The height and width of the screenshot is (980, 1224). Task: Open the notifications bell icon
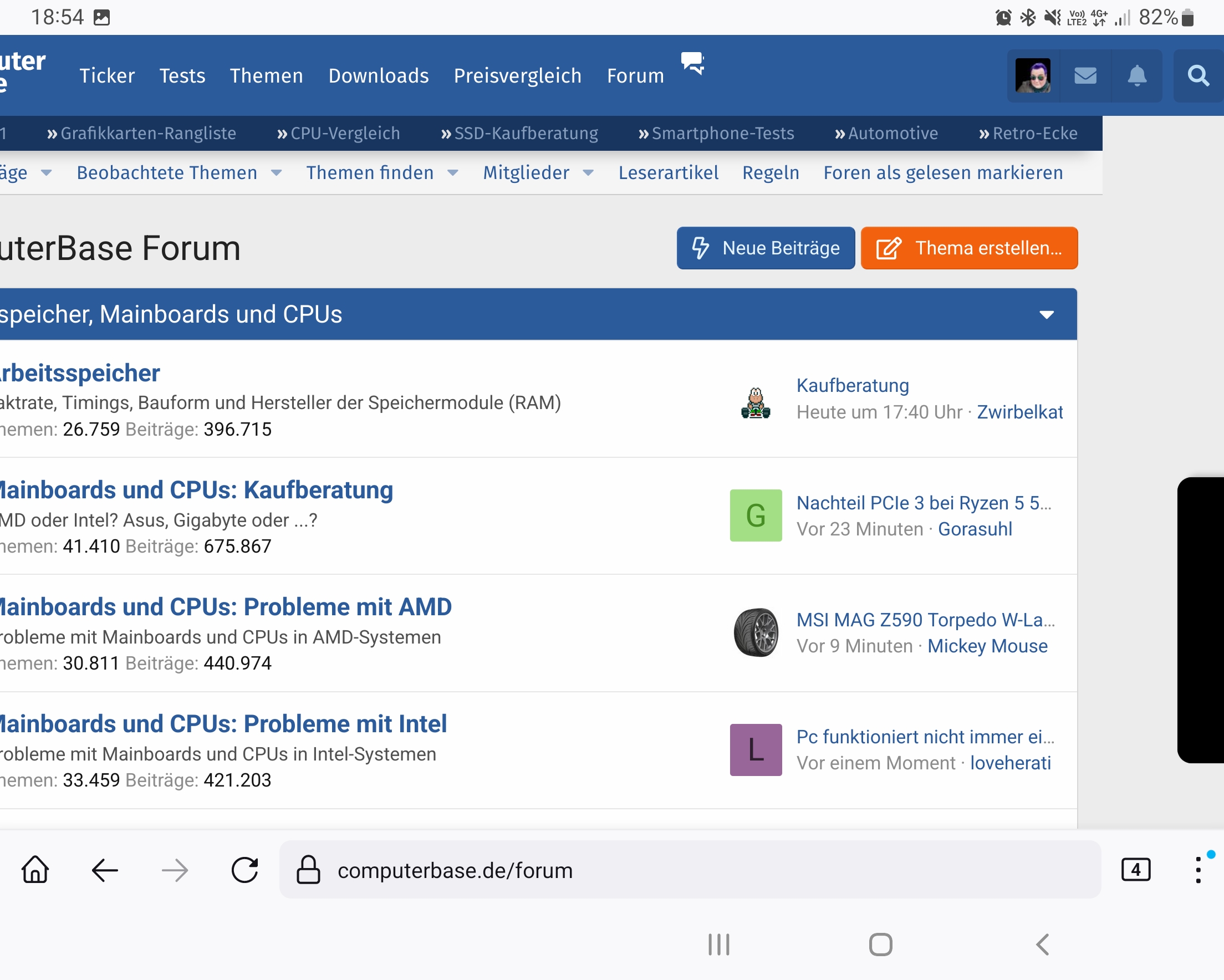click(x=1136, y=75)
